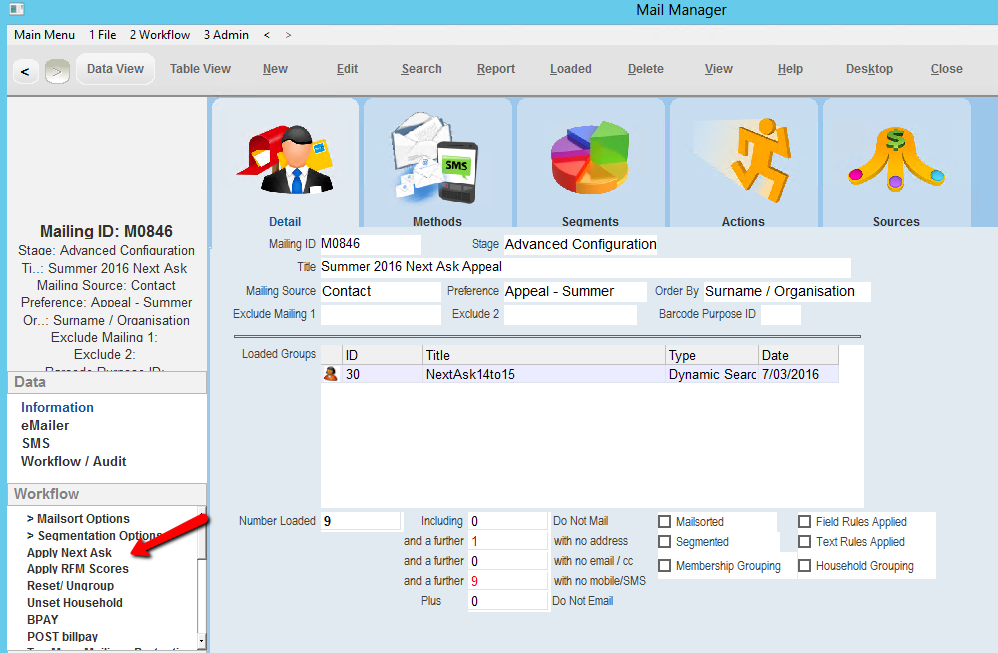Sort Loaded Groups by Title column header
Image resolution: width=998 pixels, height=653 pixels.
click(x=544, y=355)
